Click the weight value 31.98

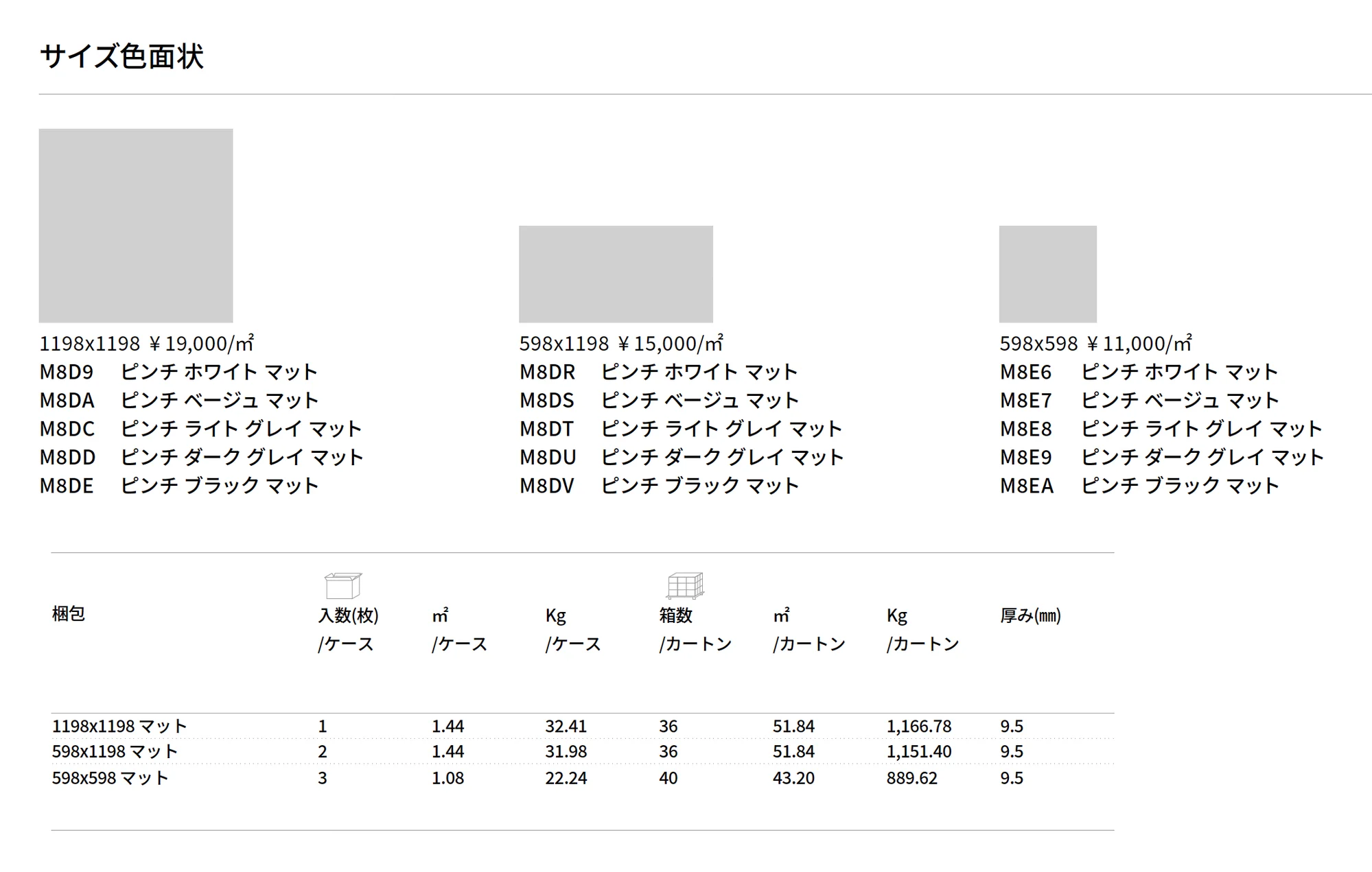click(566, 751)
